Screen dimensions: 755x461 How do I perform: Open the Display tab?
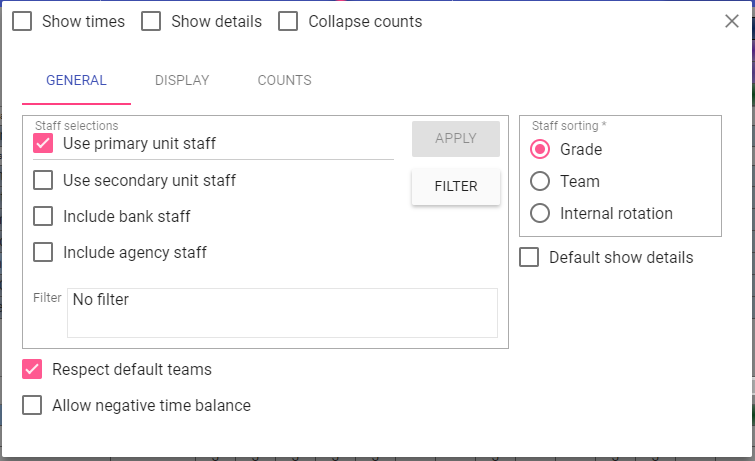[182, 81]
